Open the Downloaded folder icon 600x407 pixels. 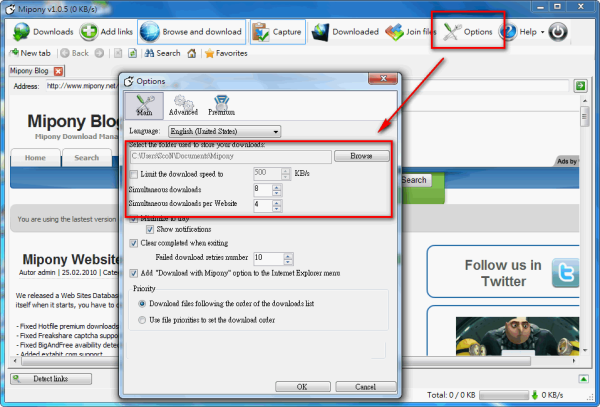pyautogui.click(x=320, y=32)
